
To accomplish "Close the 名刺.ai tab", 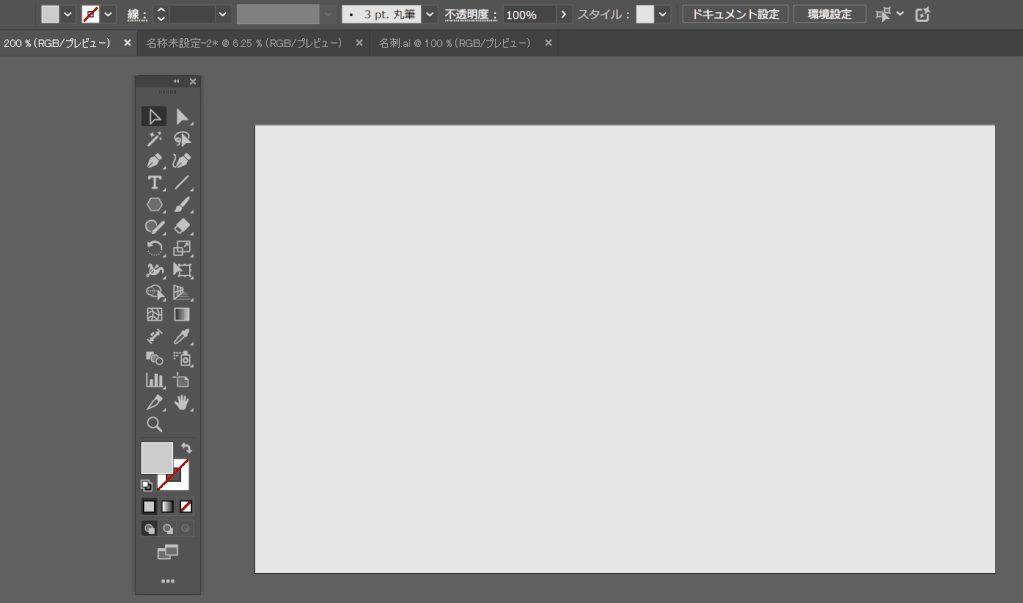I will pyautogui.click(x=548, y=43).
